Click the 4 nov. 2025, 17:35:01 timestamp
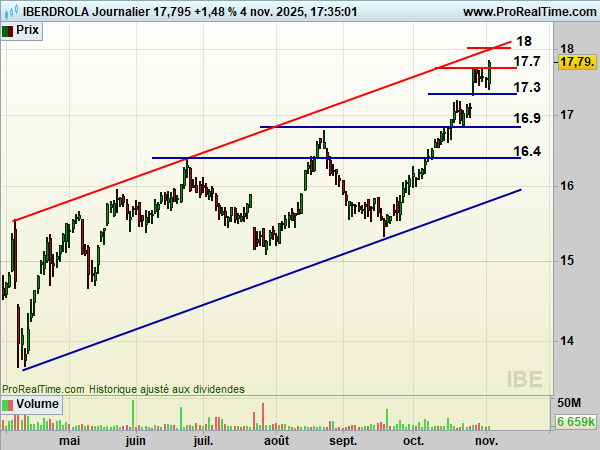600x450 pixels. [x=298, y=11]
